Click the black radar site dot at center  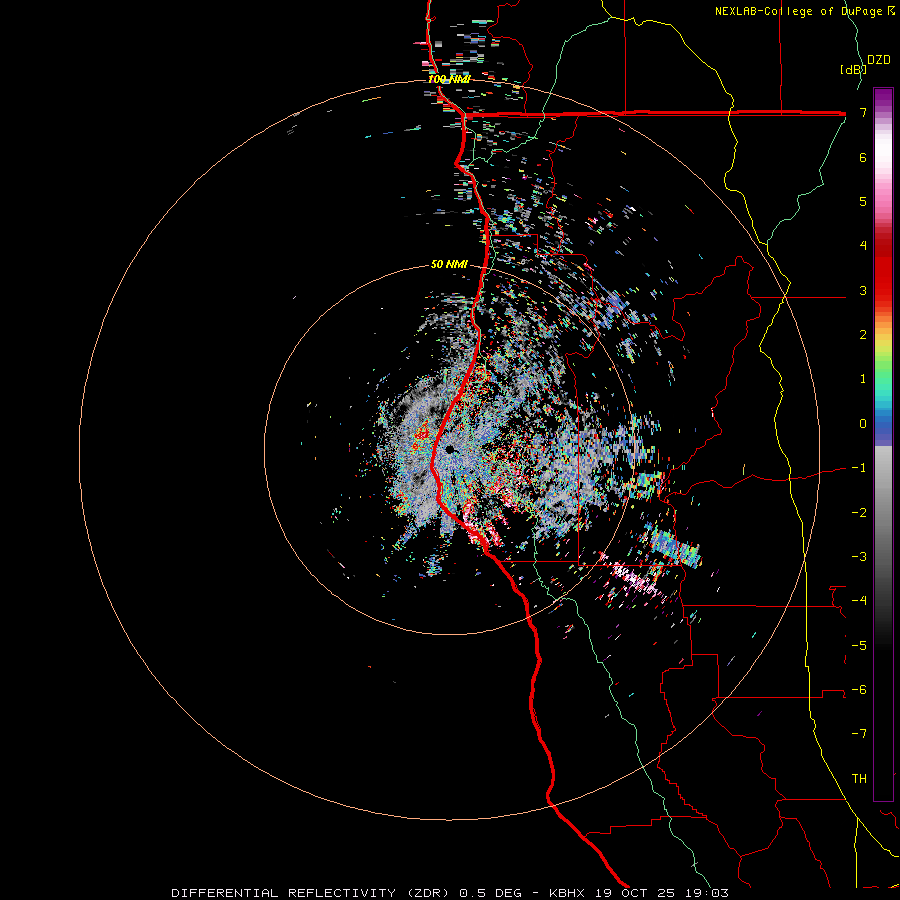pos(450,449)
